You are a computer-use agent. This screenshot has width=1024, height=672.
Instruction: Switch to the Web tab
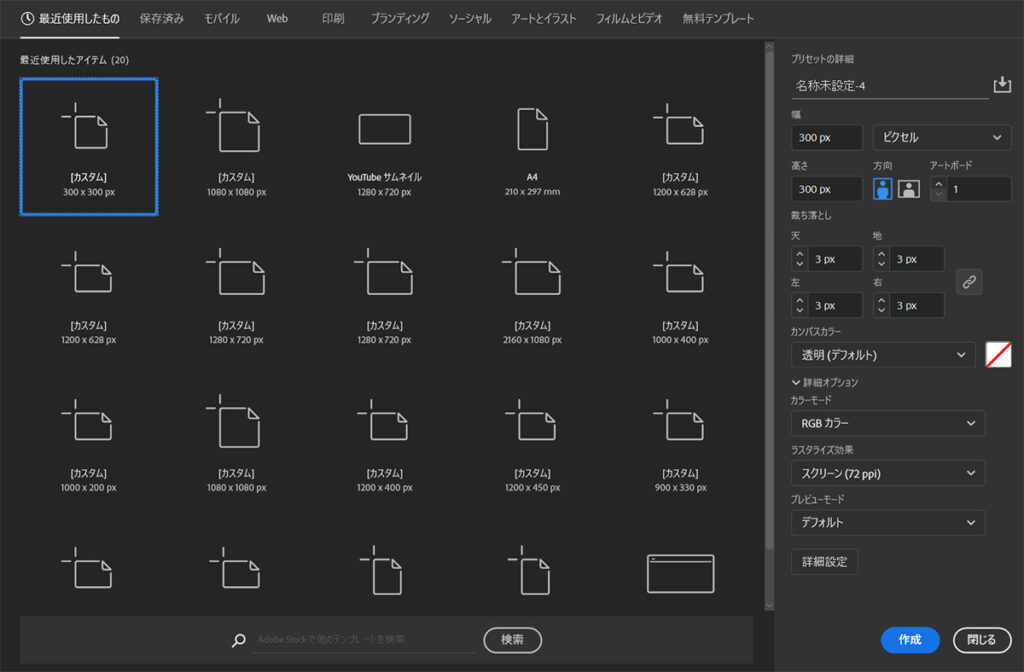(x=277, y=17)
